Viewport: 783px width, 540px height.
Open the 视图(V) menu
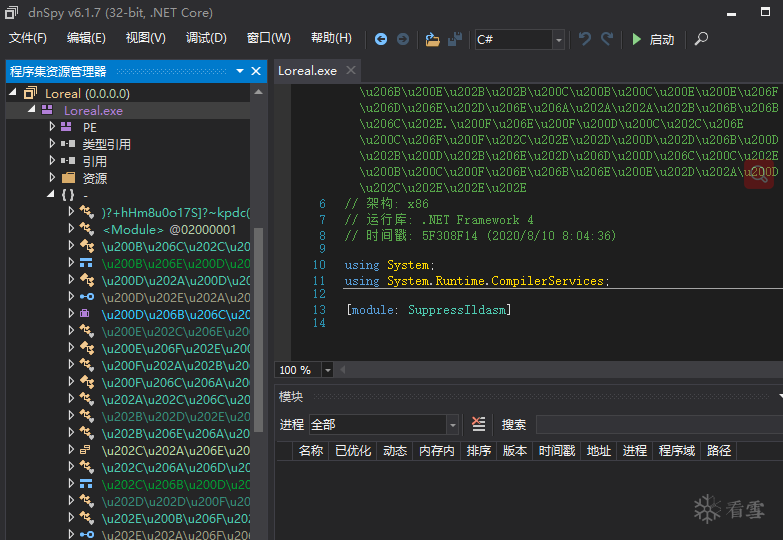145,38
